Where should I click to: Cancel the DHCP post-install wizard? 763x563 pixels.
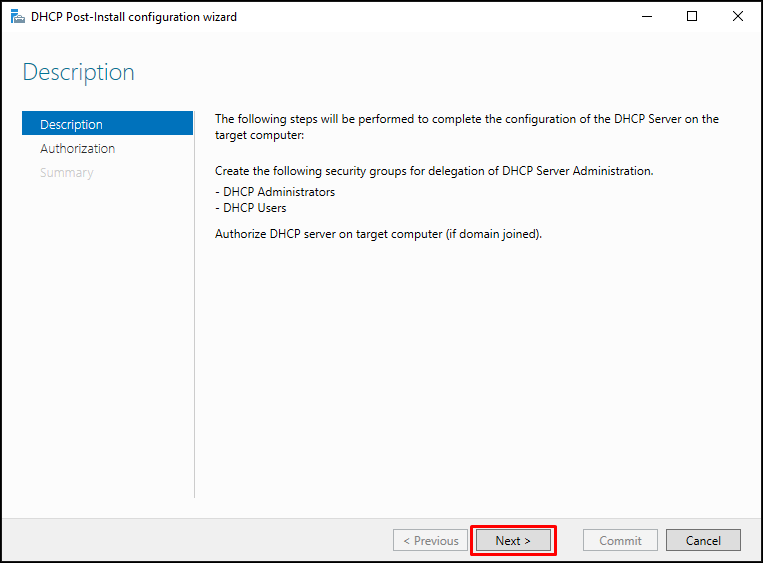tap(704, 541)
